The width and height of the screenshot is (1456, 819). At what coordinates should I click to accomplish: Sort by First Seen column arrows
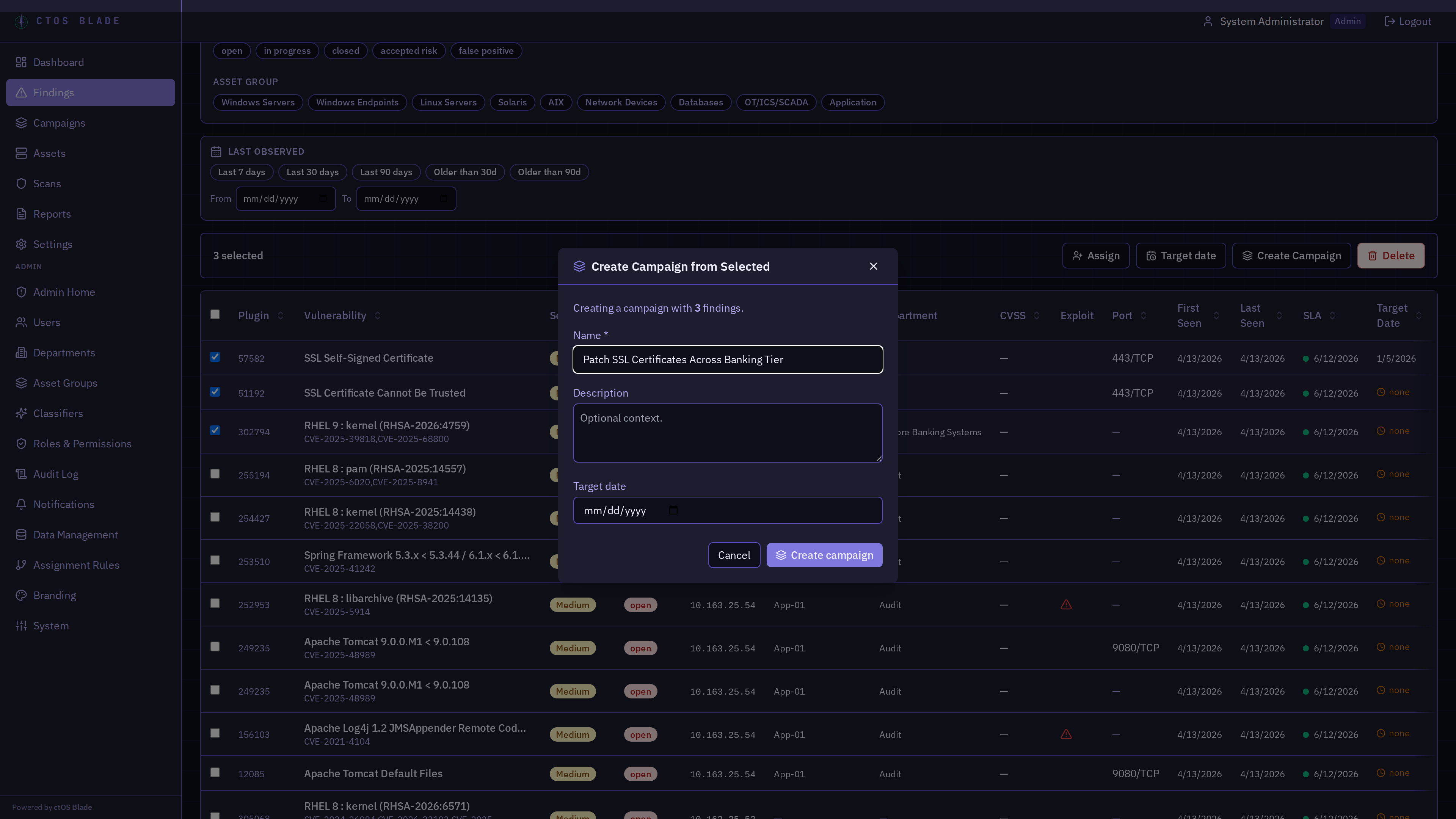pos(1216,315)
